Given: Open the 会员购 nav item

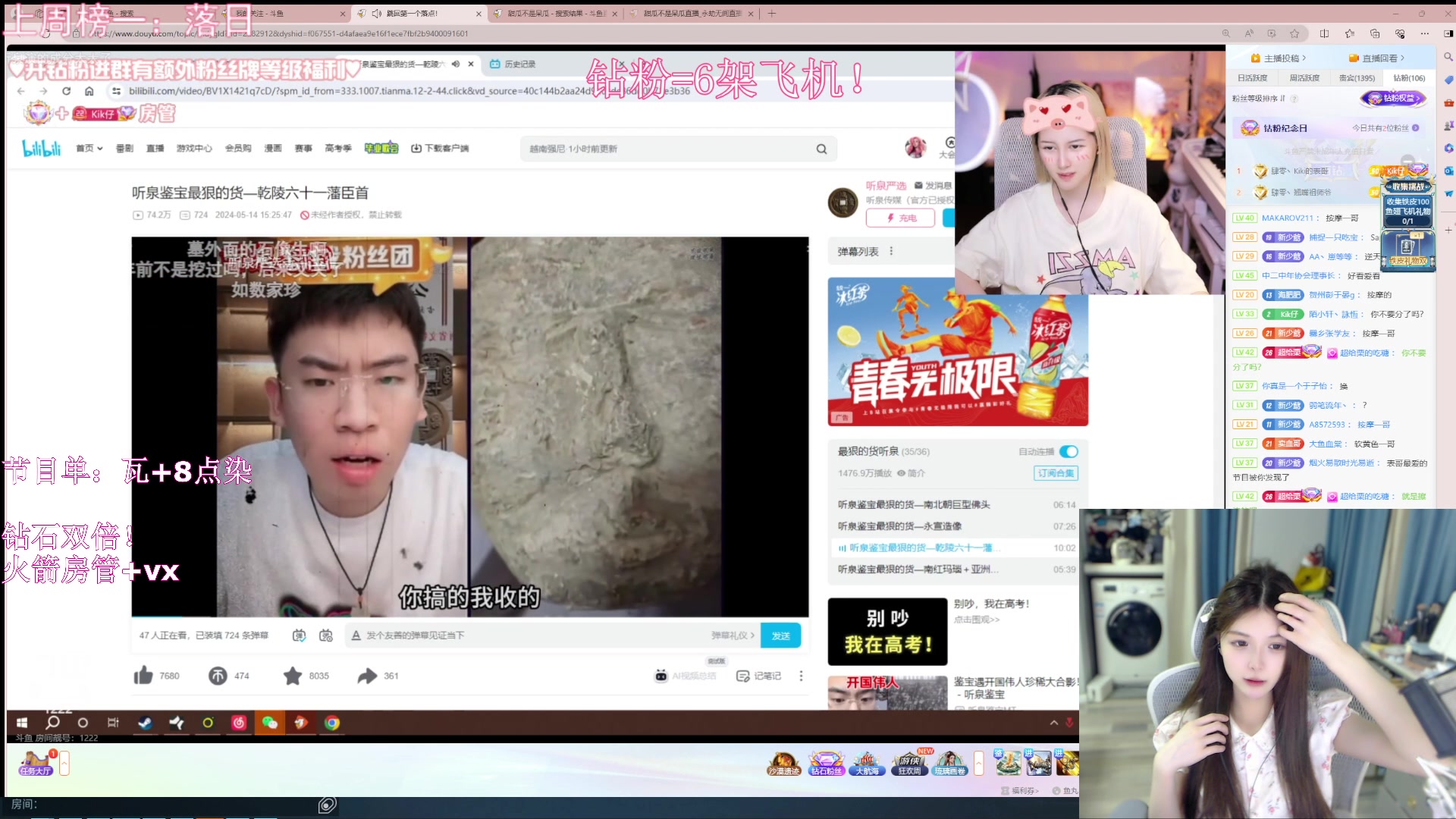Looking at the screenshot, I should pyautogui.click(x=238, y=149).
